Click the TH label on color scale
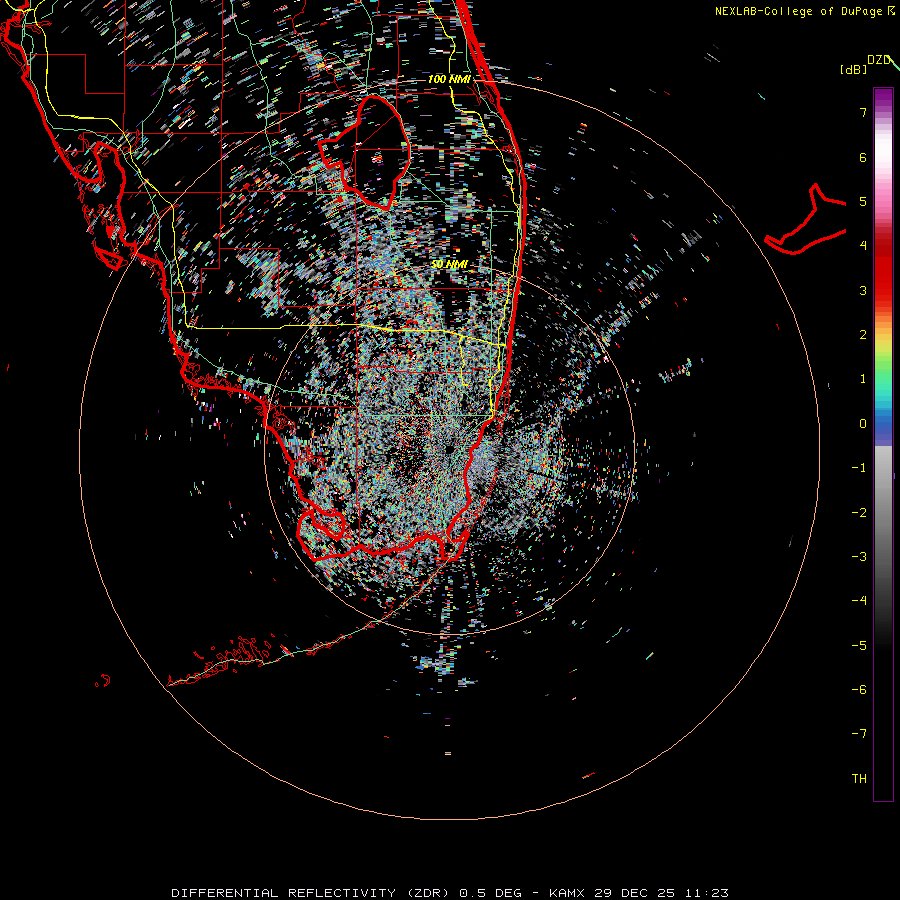The height and width of the screenshot is (900, 900). coord(859,779)
